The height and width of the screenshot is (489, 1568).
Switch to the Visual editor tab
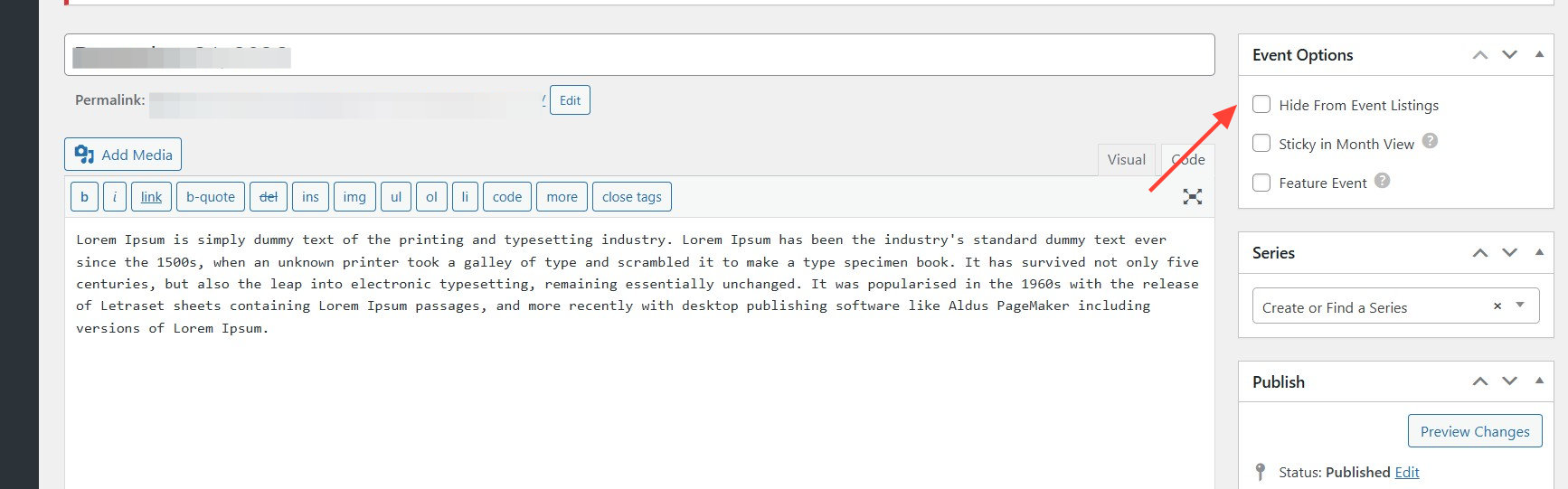point(1126,160)
